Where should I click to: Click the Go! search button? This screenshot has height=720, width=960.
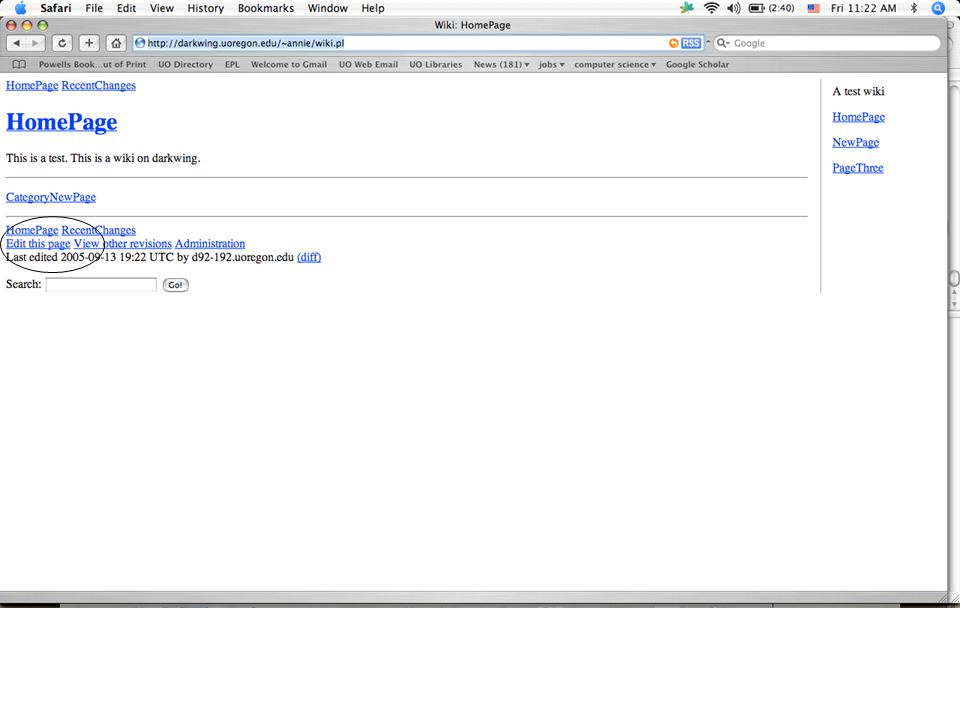coord(176,285)
